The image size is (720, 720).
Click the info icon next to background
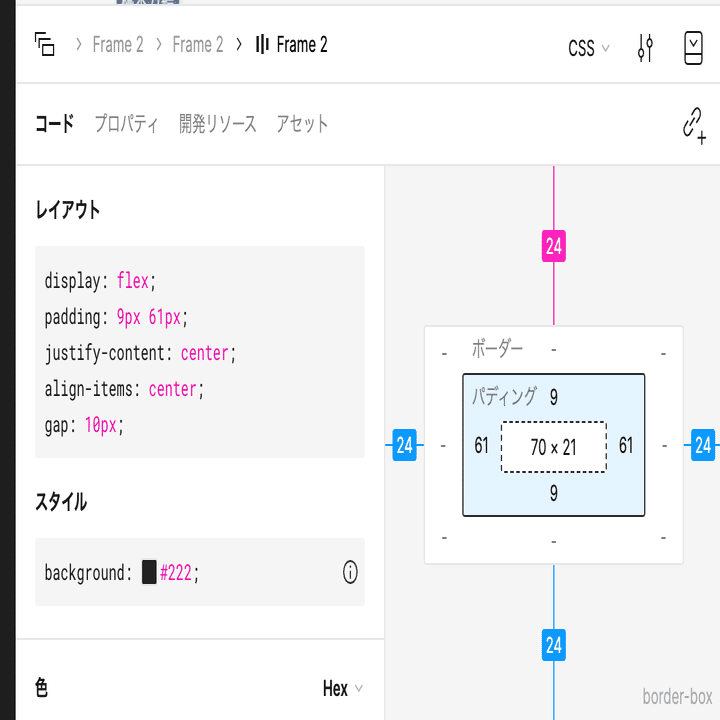coord(350,573)
